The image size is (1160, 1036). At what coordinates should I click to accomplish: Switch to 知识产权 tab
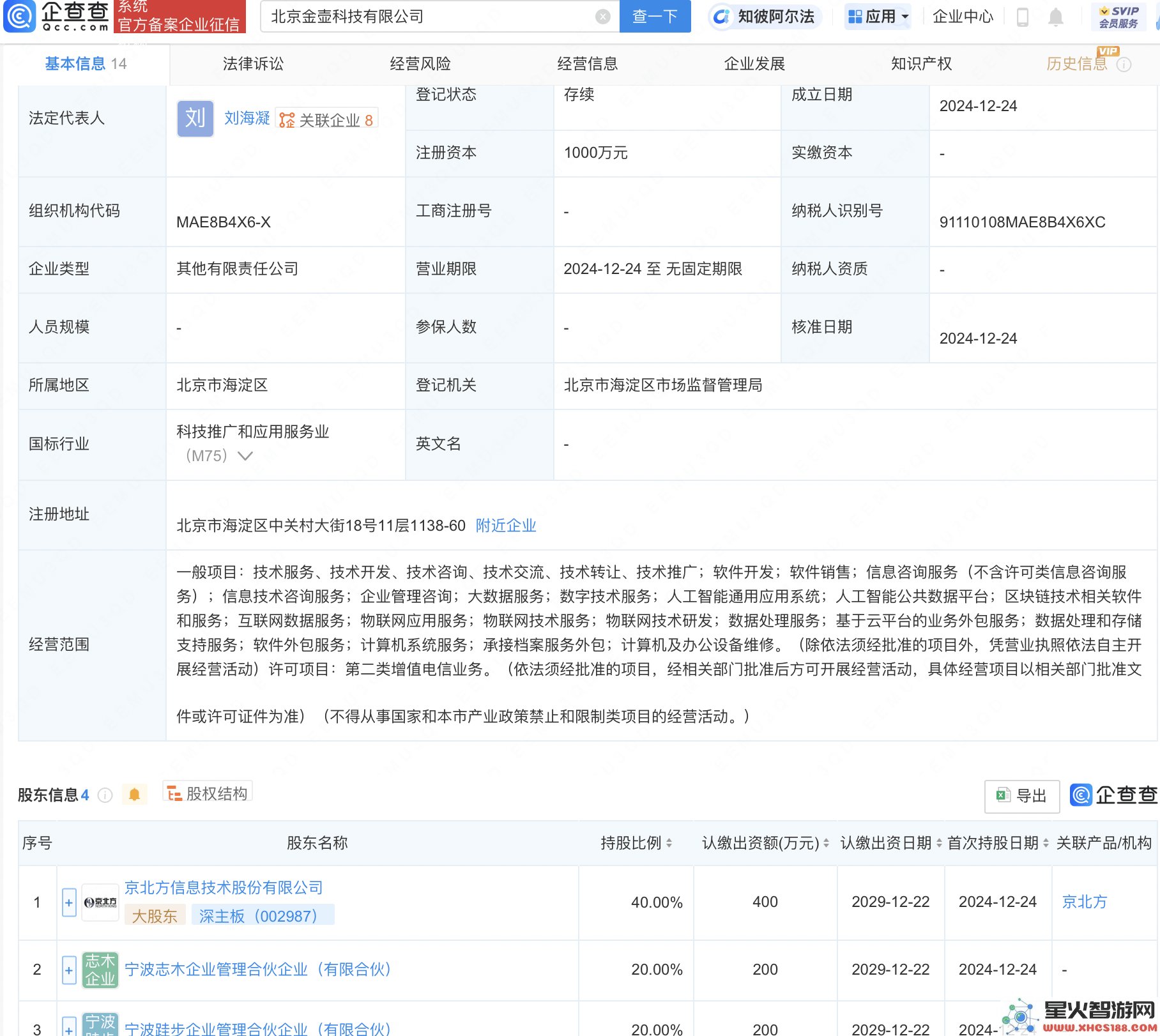922,64
